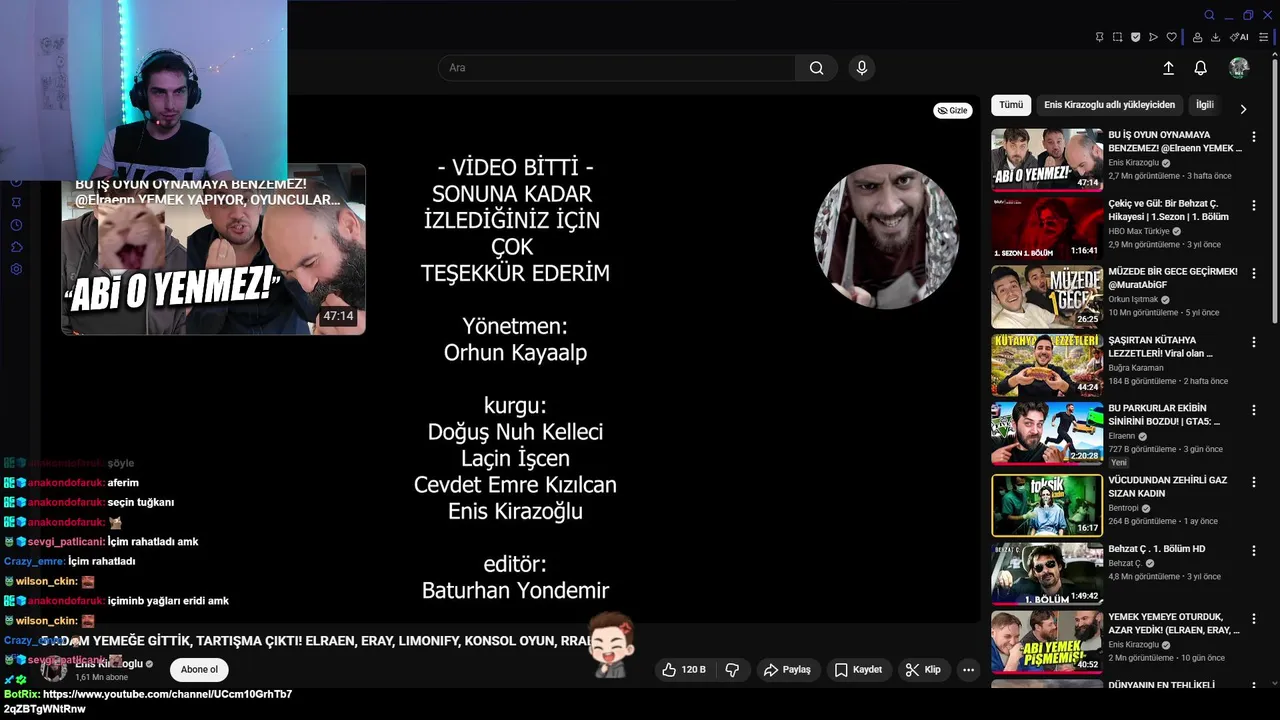
Task: Open options for BU PARKURLAR video
Action: point(1254,410)
